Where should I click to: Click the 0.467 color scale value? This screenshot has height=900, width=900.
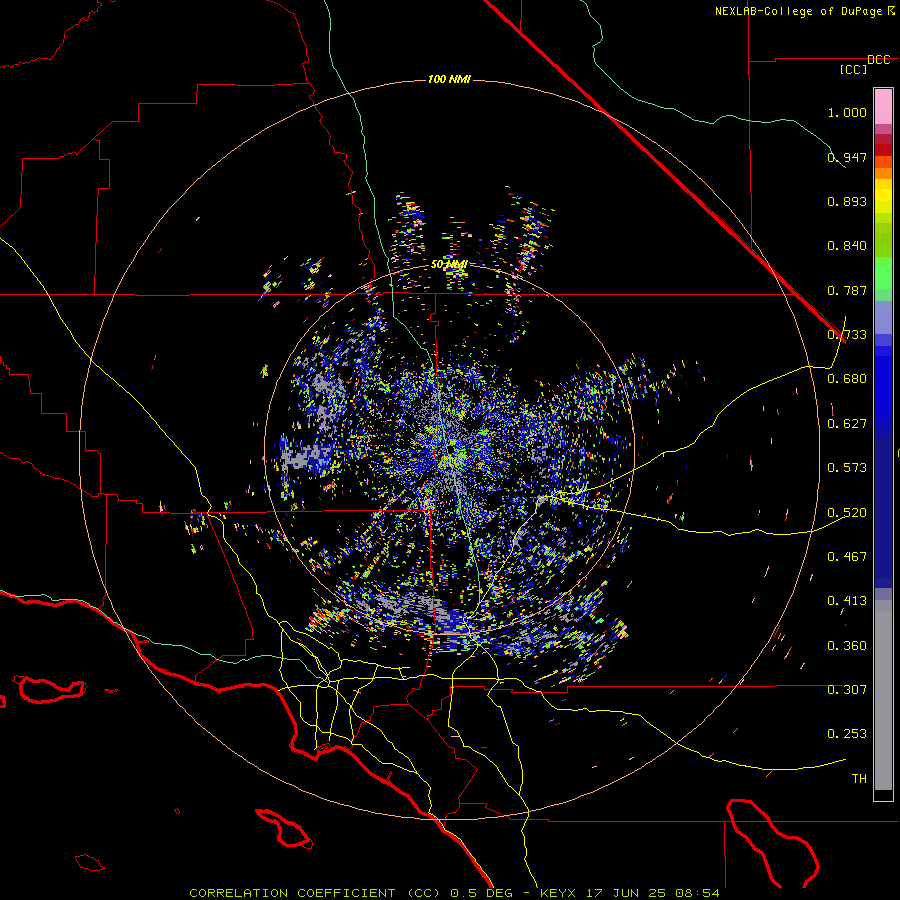[x=847, y=557]
